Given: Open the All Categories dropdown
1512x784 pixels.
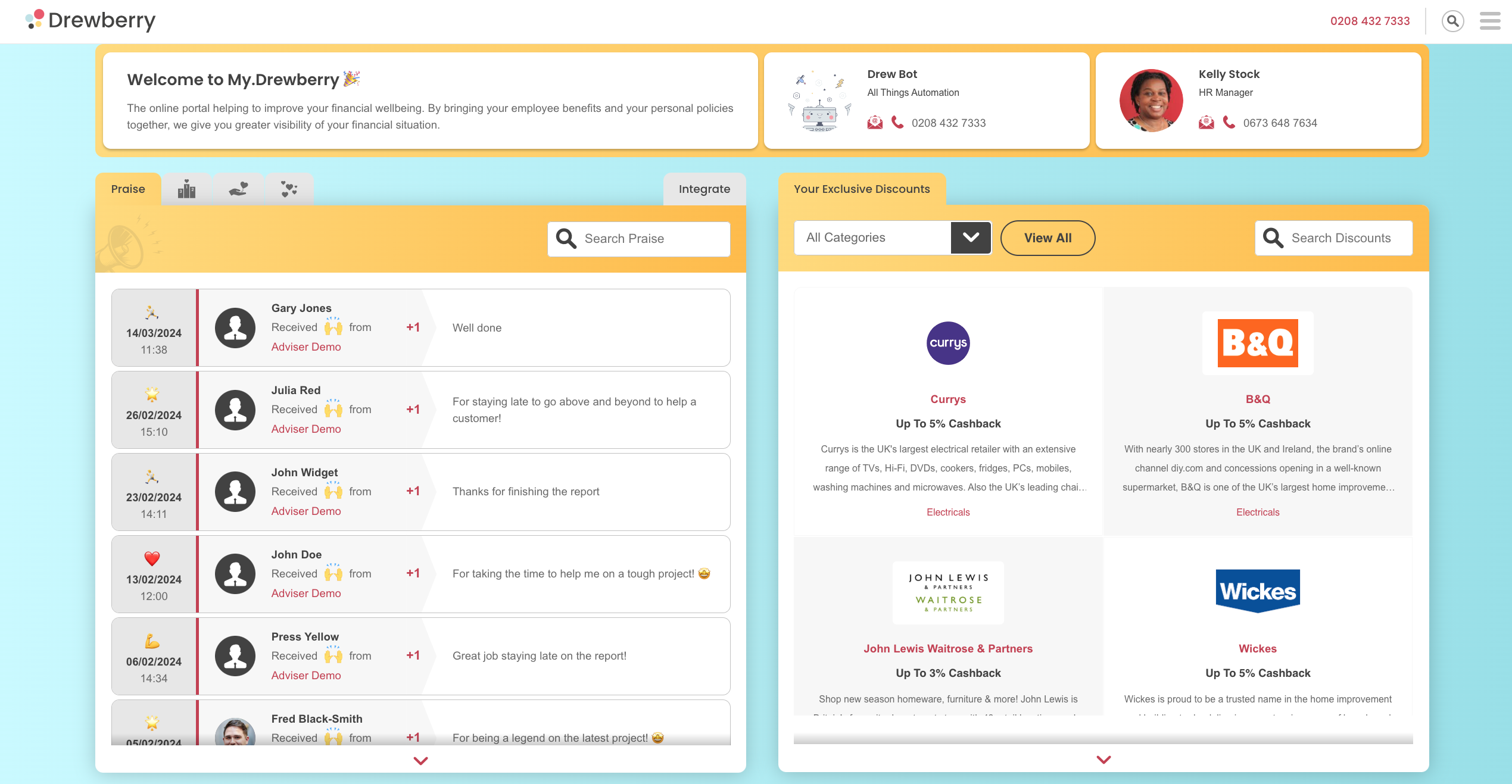Looking at the screenshot, I should click(892, 238).
